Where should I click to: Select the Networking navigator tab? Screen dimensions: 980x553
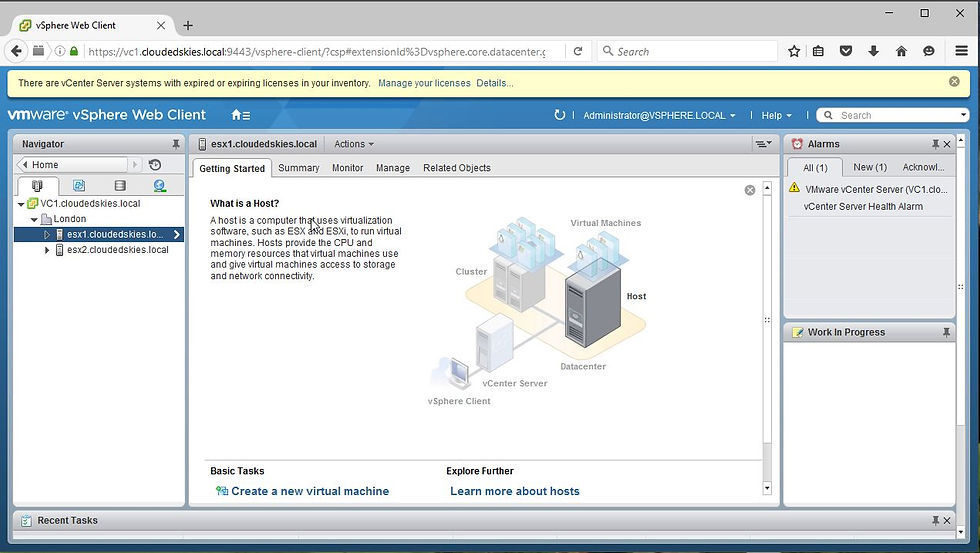pyautogui.click(x=160, y=186)
